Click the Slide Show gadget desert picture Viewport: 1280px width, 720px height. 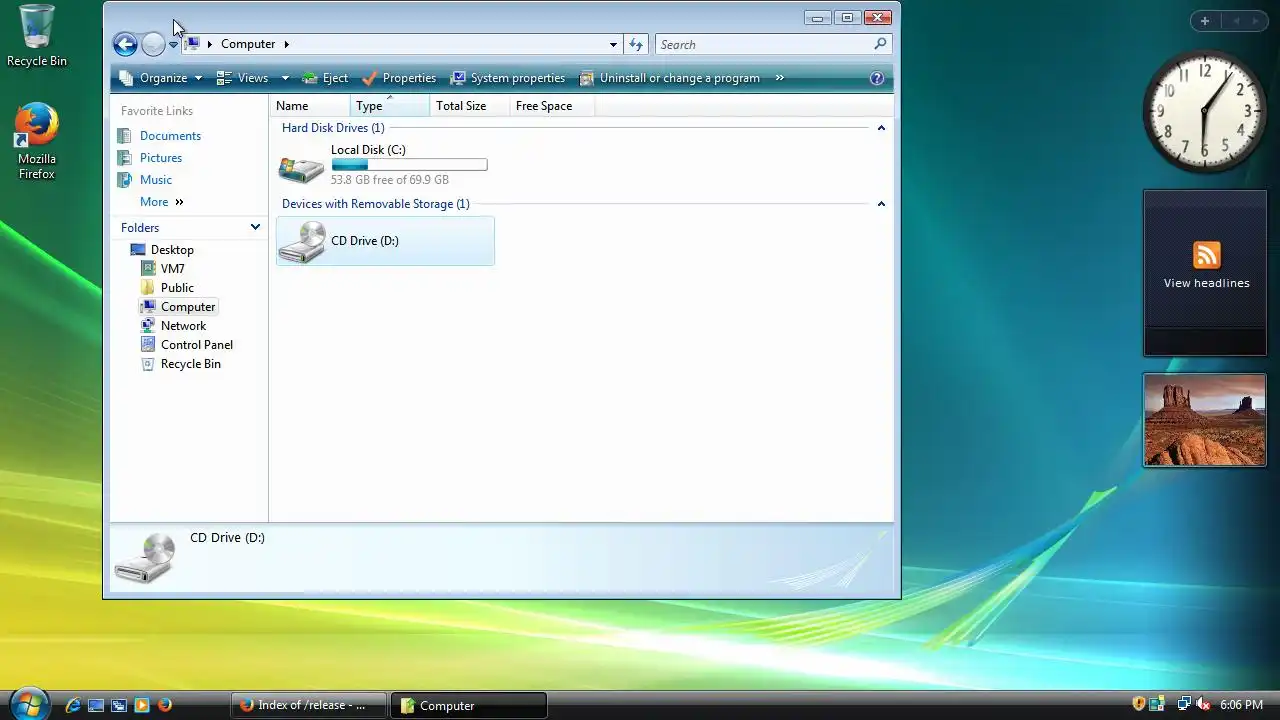click(1205, 420)
